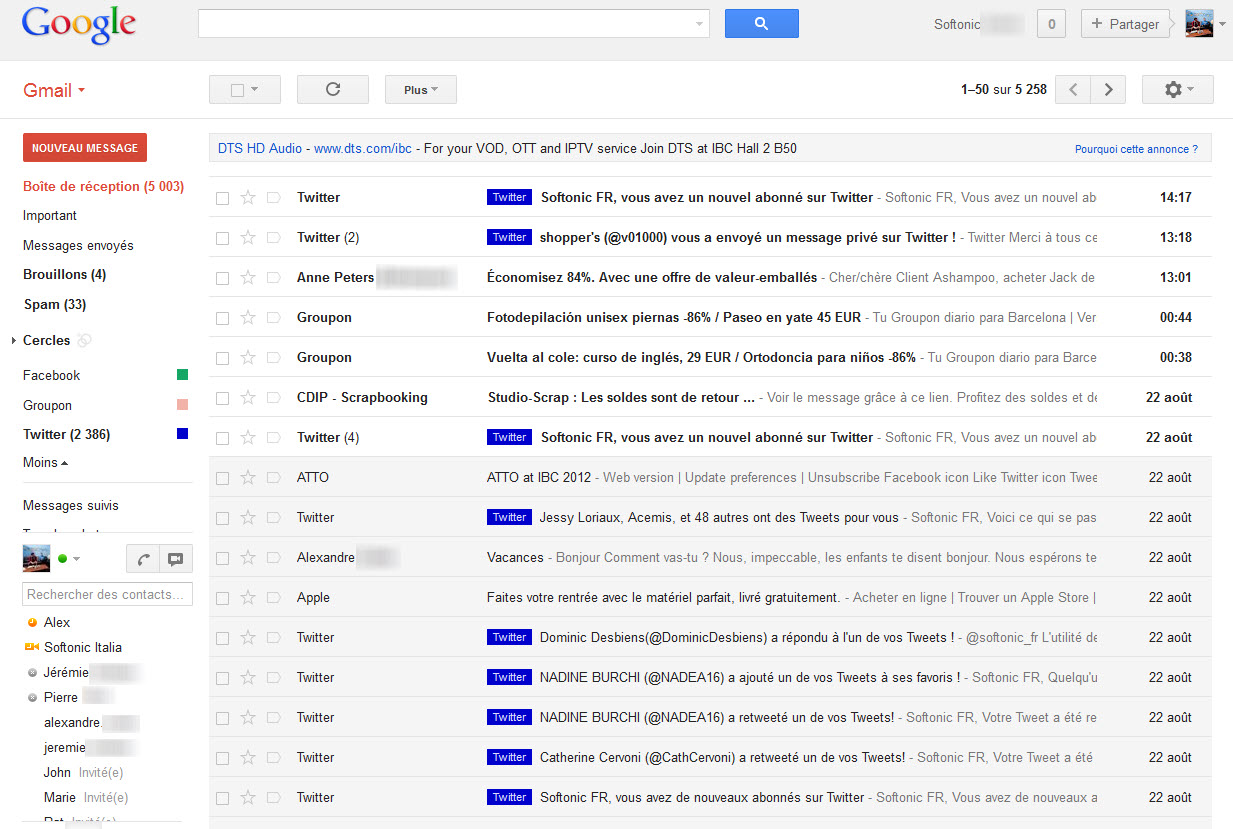Check the checkbox on the Groupon email
Image resolution: width=1233 pixels, height=829 pixels.
point(222,317)
